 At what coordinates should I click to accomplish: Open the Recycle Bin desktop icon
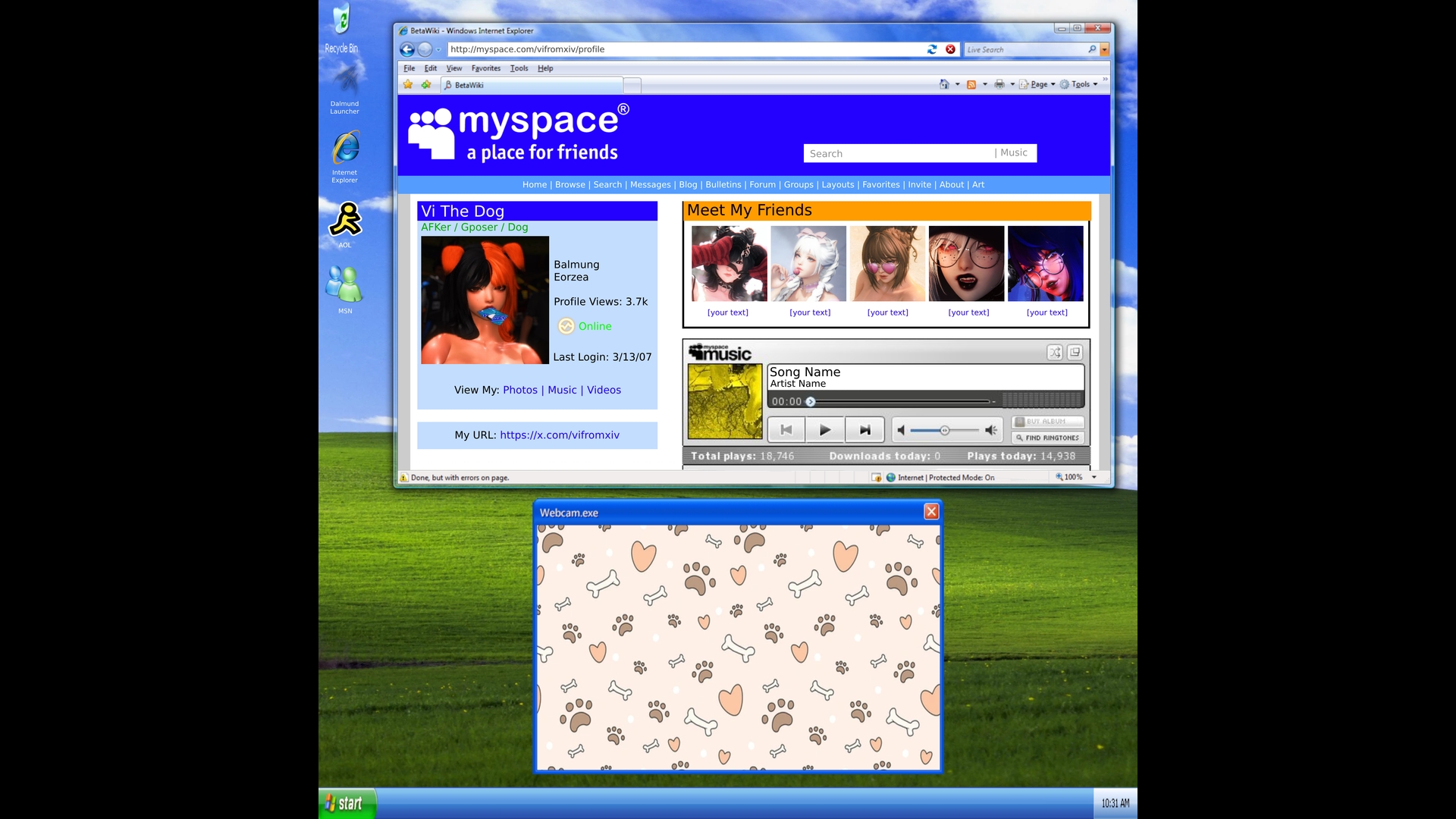[342, 29]
